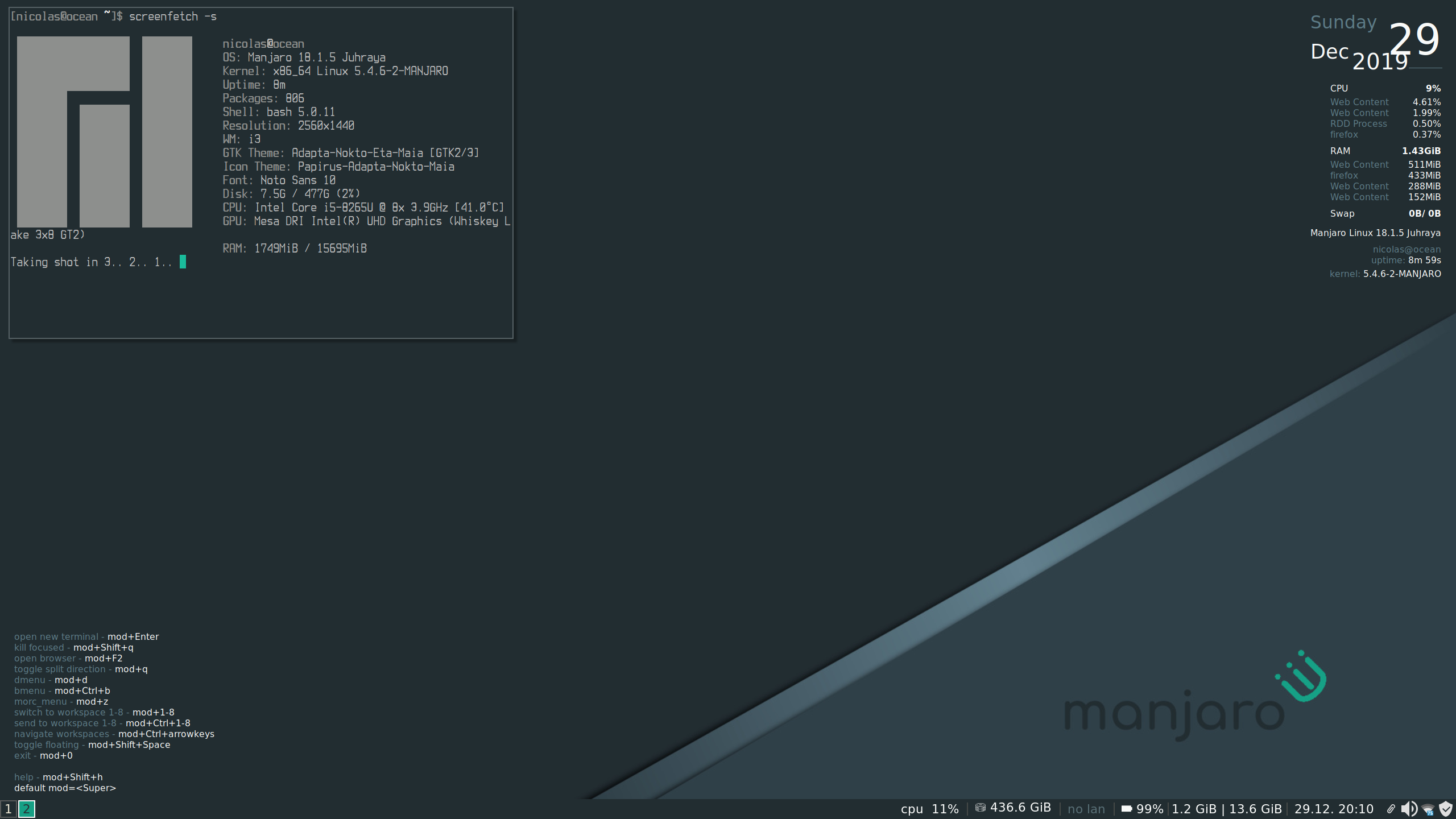Click the conky 'firefox 0.37%' CPU row

(x=1385, y=134)
